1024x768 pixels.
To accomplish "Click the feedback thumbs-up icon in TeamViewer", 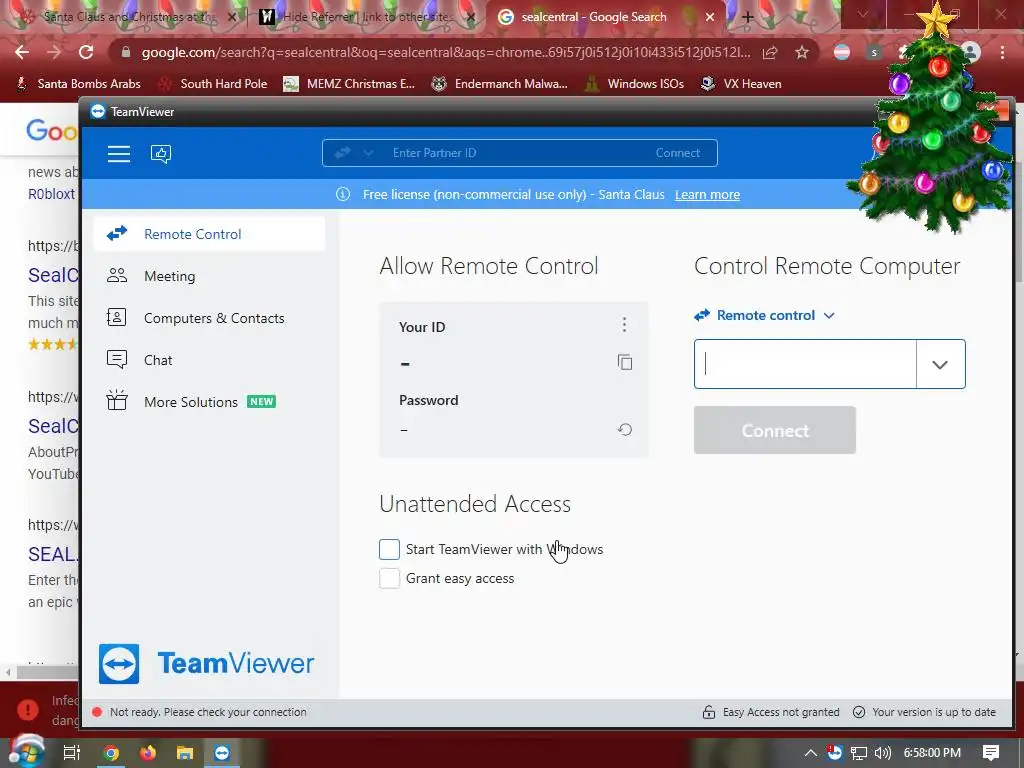I will (x=161, y=153).
